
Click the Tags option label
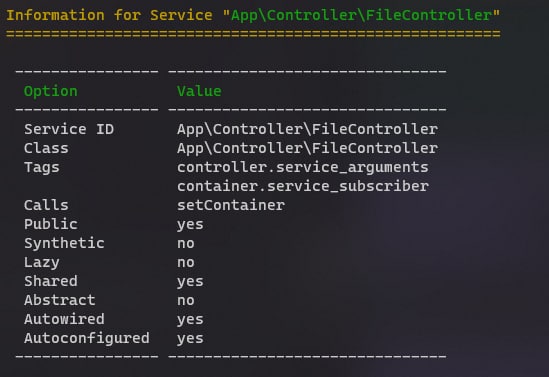42,168
